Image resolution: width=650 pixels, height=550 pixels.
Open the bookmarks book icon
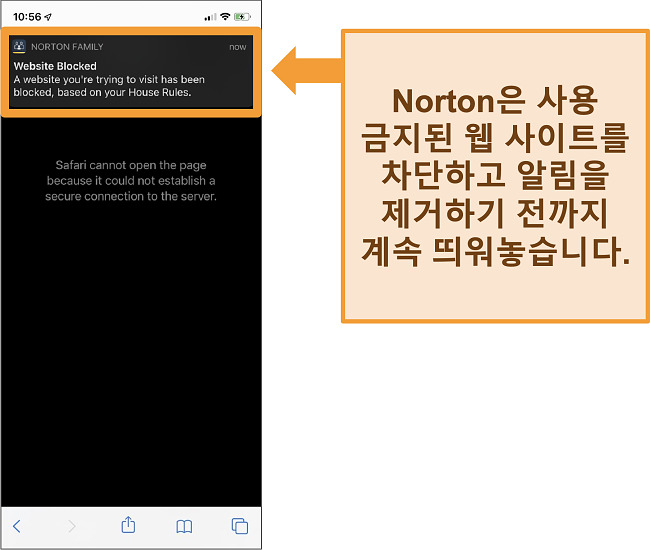(x=184, y=527)
